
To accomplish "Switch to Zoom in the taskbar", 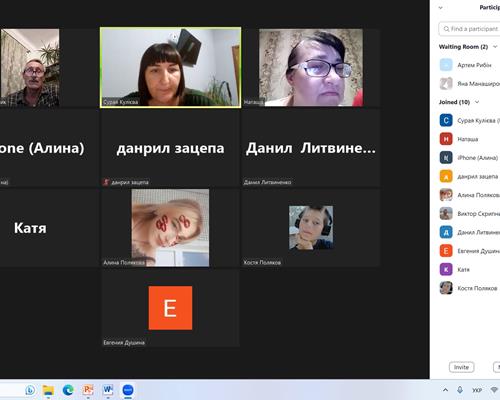I will [x=128, y=390].
